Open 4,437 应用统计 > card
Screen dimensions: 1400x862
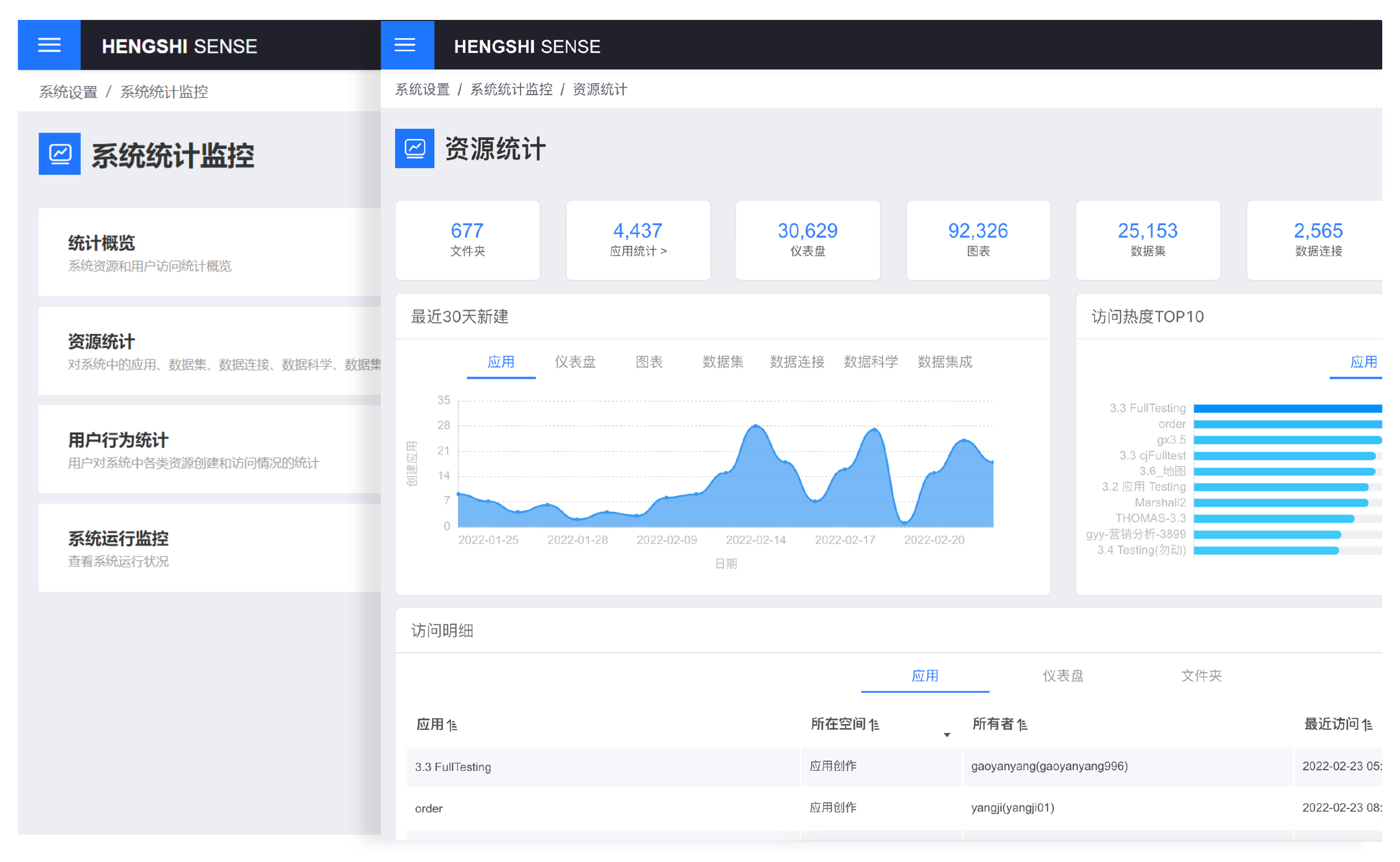coord(638,240)
